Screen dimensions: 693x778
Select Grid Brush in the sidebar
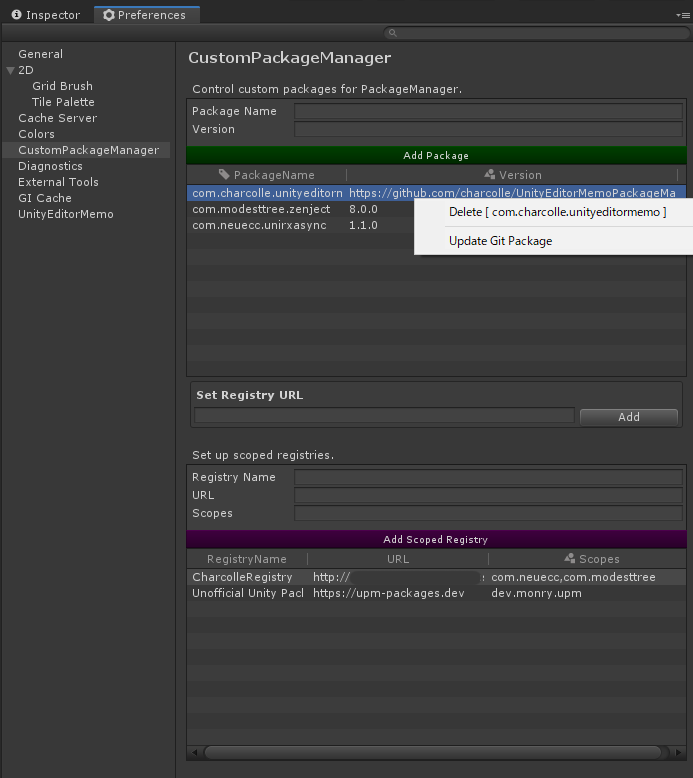tap(63, 86)
